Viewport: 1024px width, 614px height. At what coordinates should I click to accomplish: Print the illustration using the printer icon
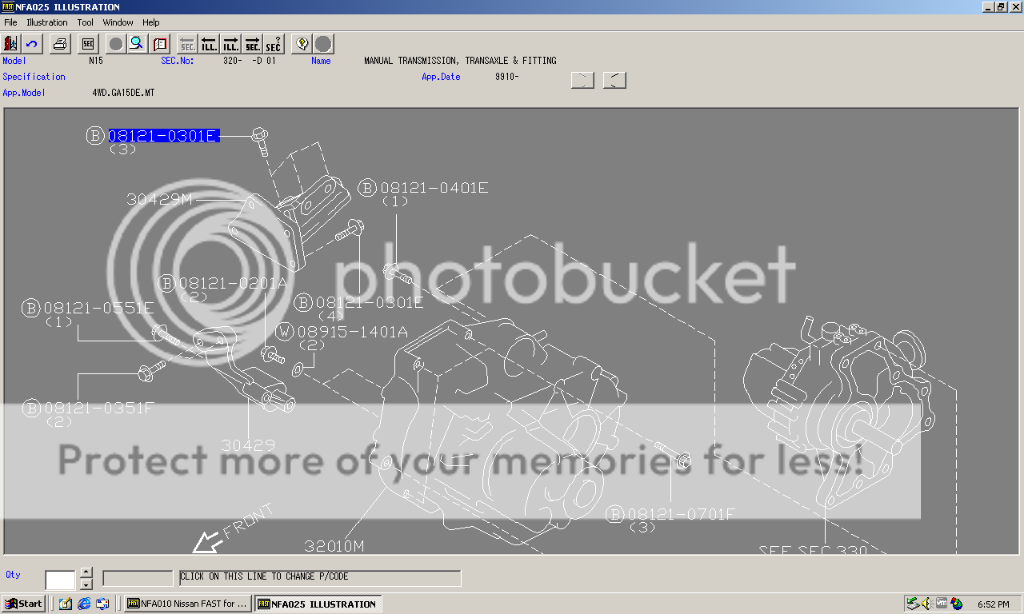pyautogui.click(x=60, y=44)
